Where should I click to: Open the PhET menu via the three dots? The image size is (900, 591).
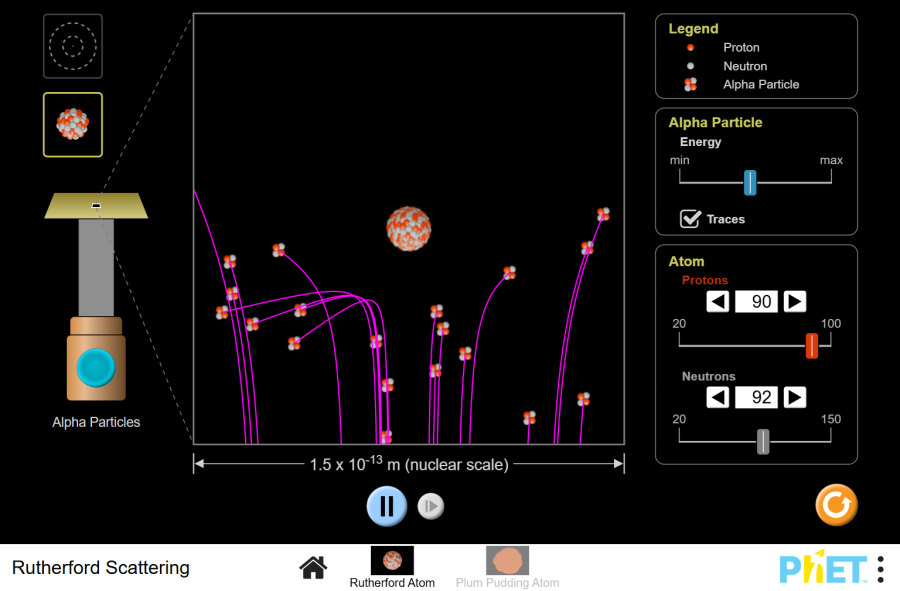pyautogui.click(x=878, y=568)
